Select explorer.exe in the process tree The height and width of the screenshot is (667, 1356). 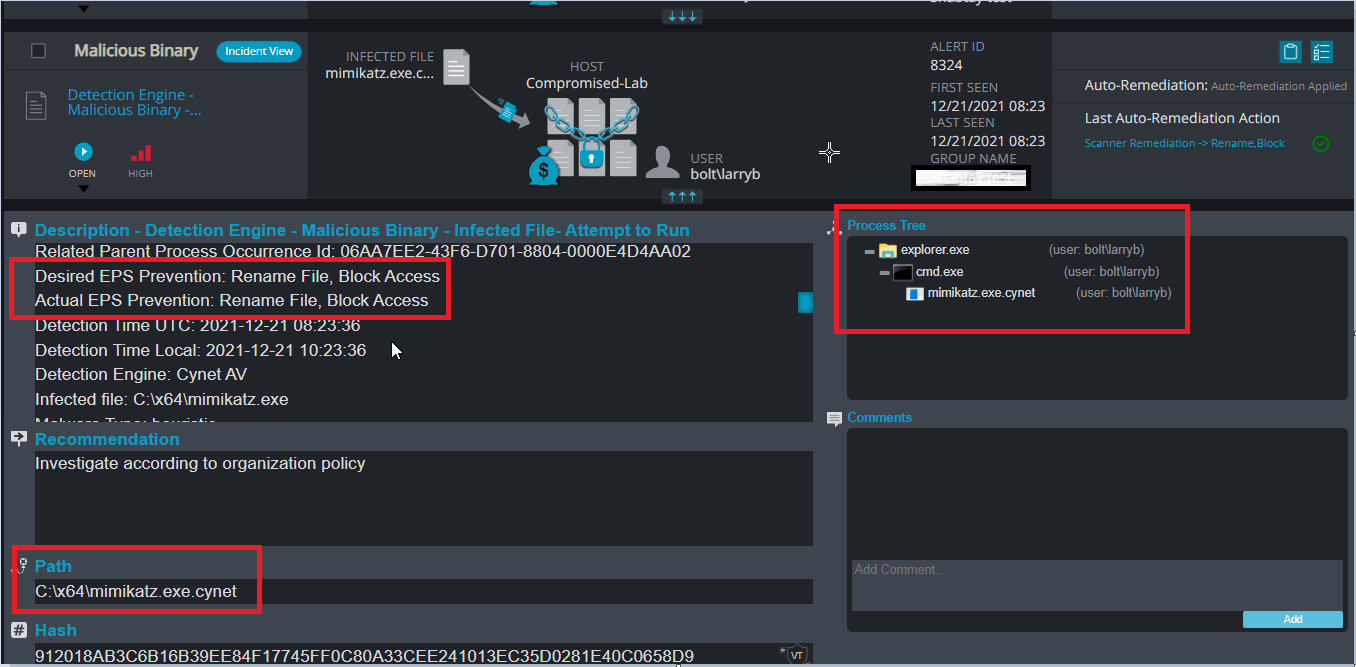(x=935, y=250)
